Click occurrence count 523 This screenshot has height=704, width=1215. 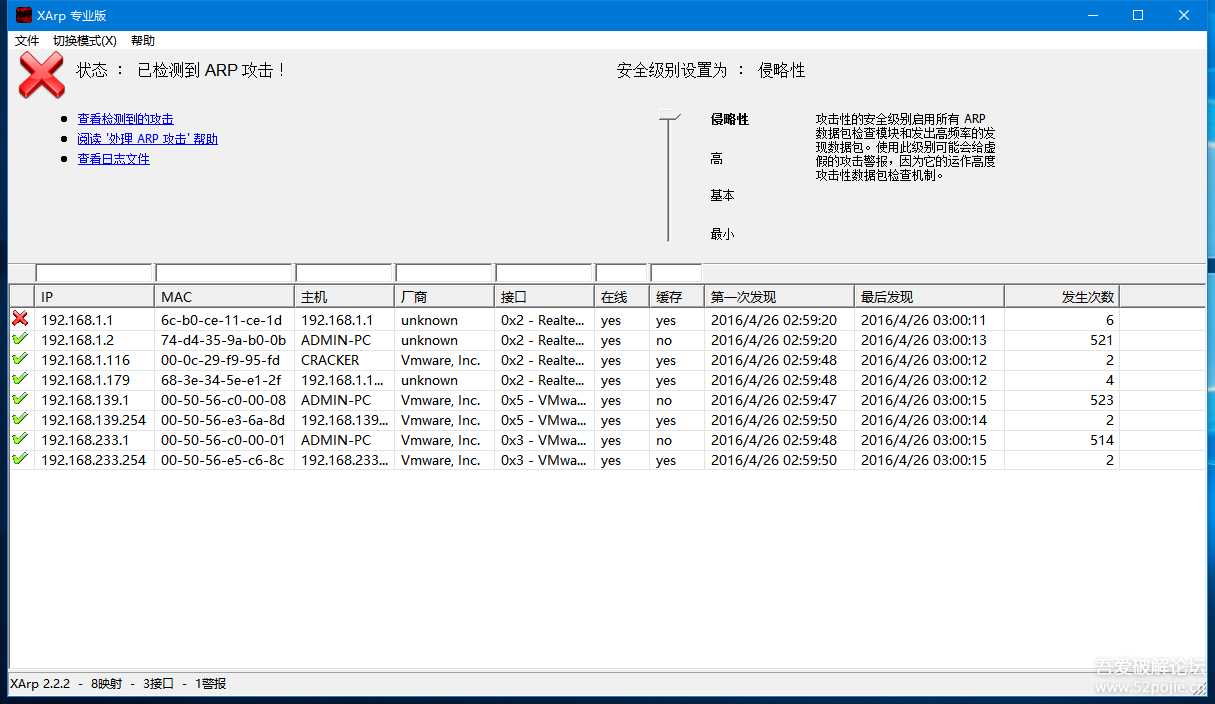click(x=1102, y=400)
